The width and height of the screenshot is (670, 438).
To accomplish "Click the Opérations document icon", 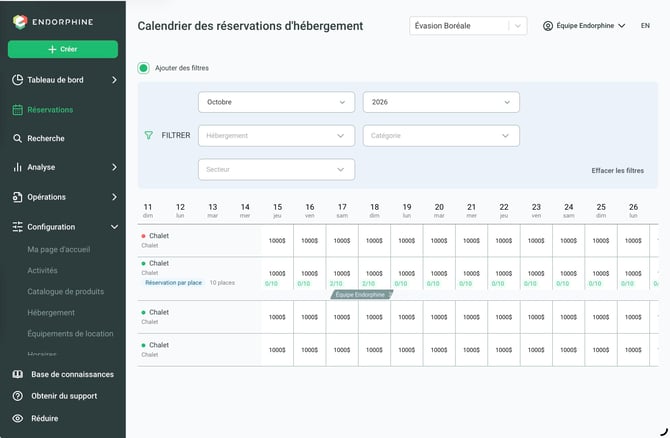I will pos(18,197).
